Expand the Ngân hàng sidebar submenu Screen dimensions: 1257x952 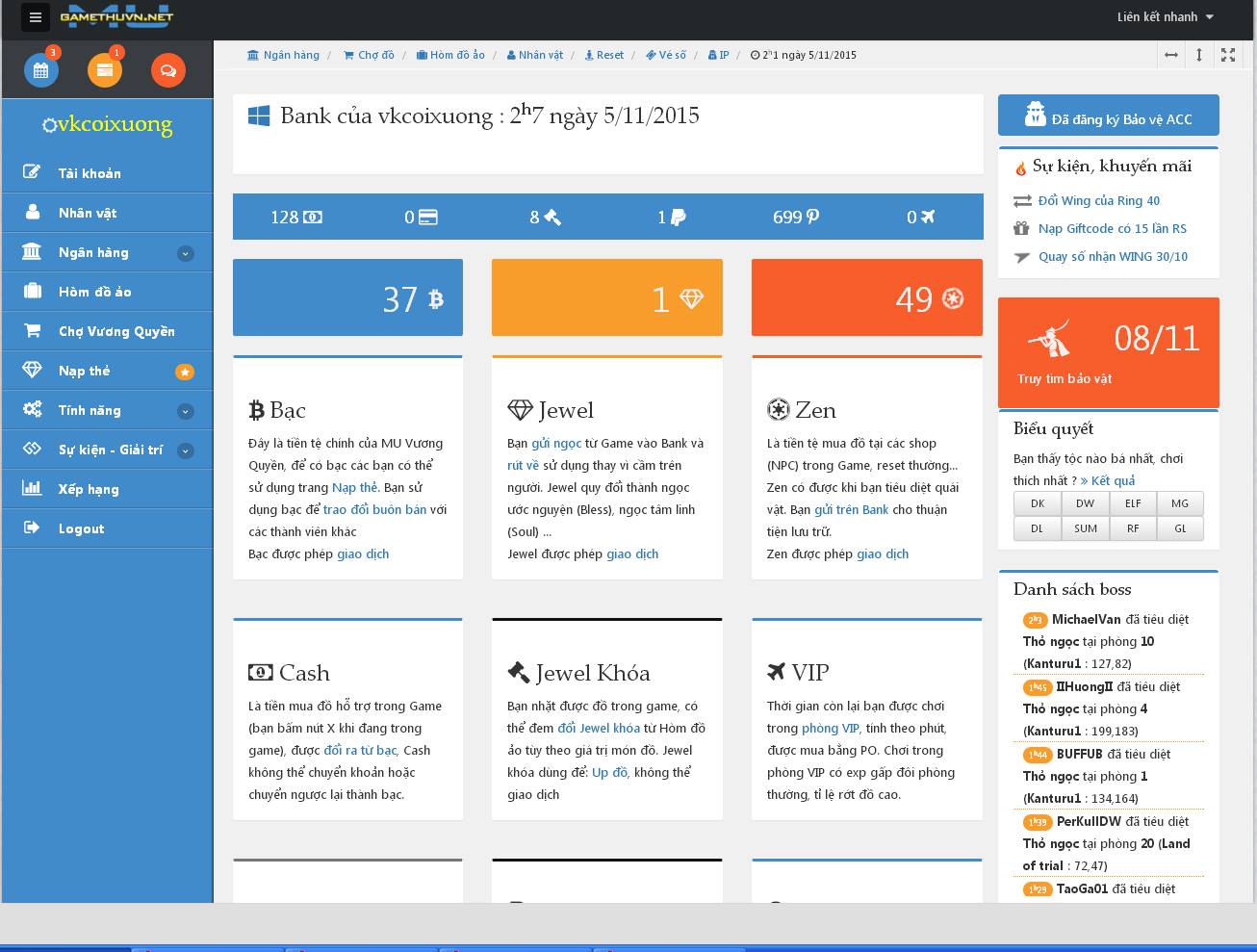186,253
